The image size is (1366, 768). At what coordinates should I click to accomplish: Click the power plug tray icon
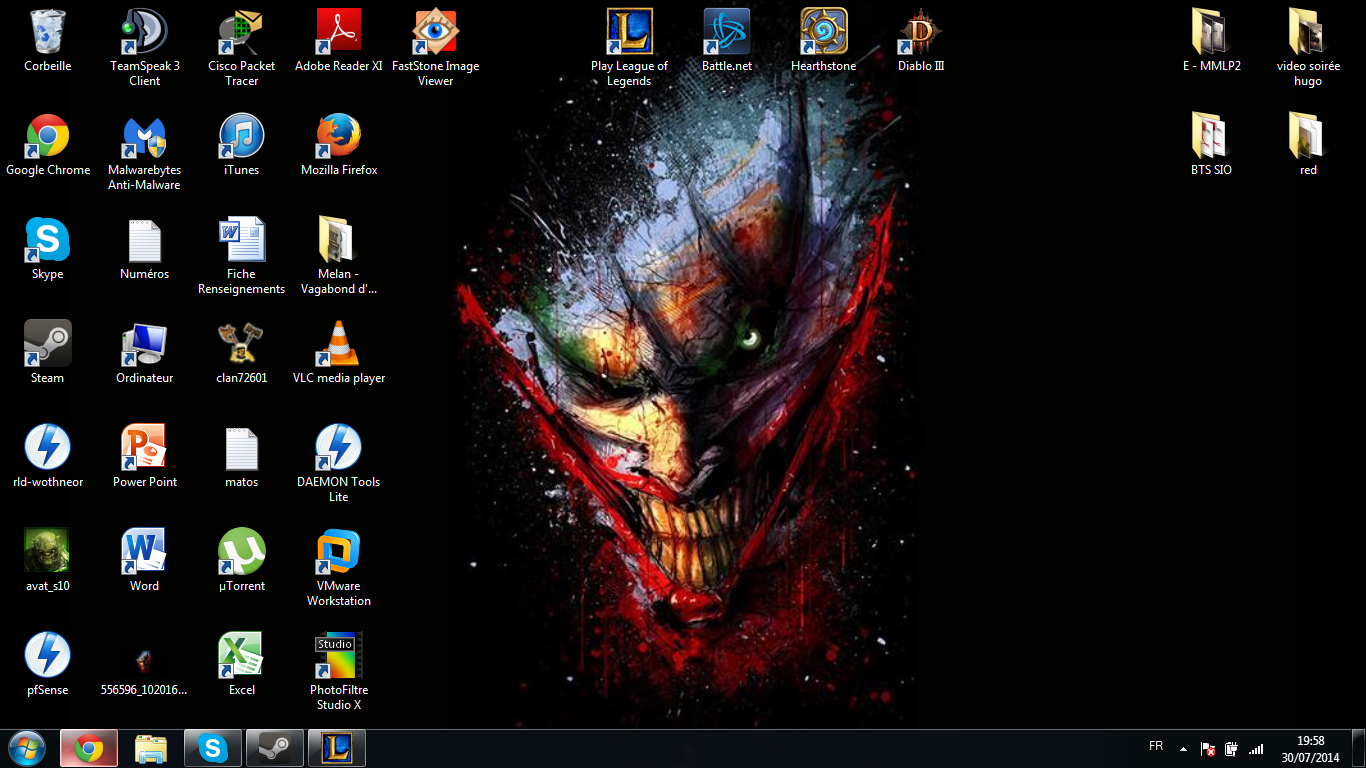(1232, 748)
